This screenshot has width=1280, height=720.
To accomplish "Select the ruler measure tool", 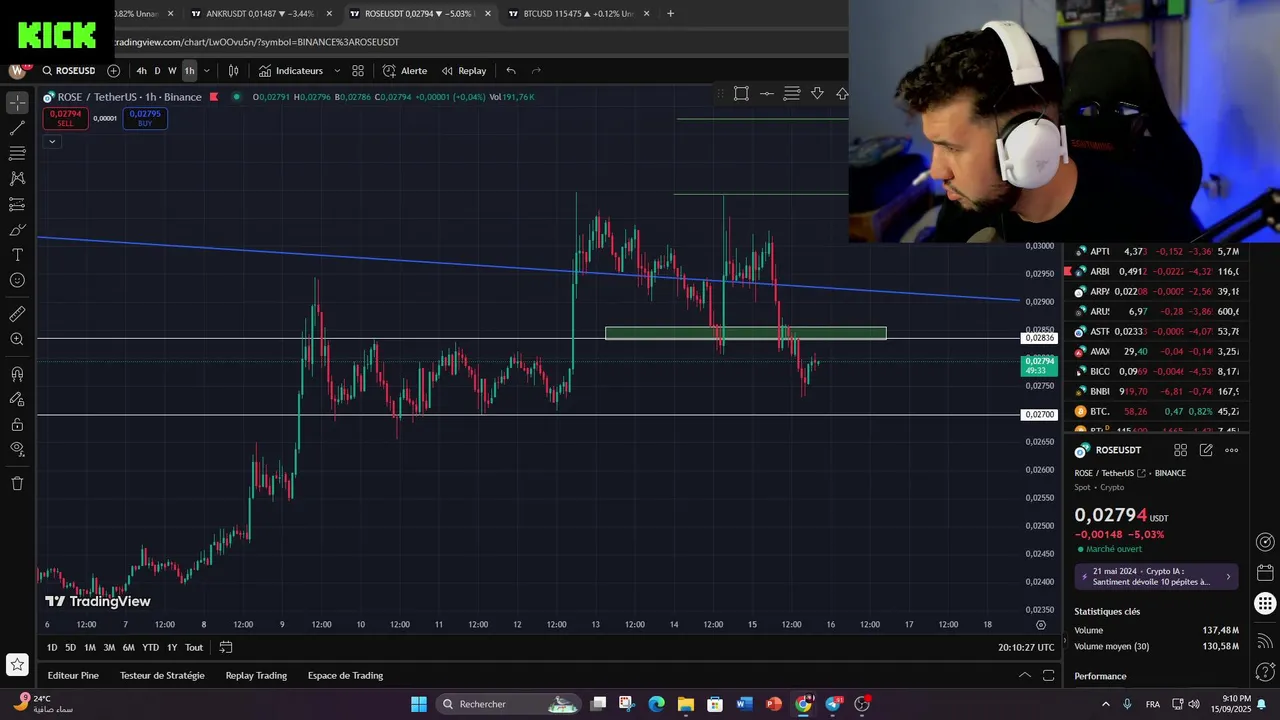I will (17, 314).
